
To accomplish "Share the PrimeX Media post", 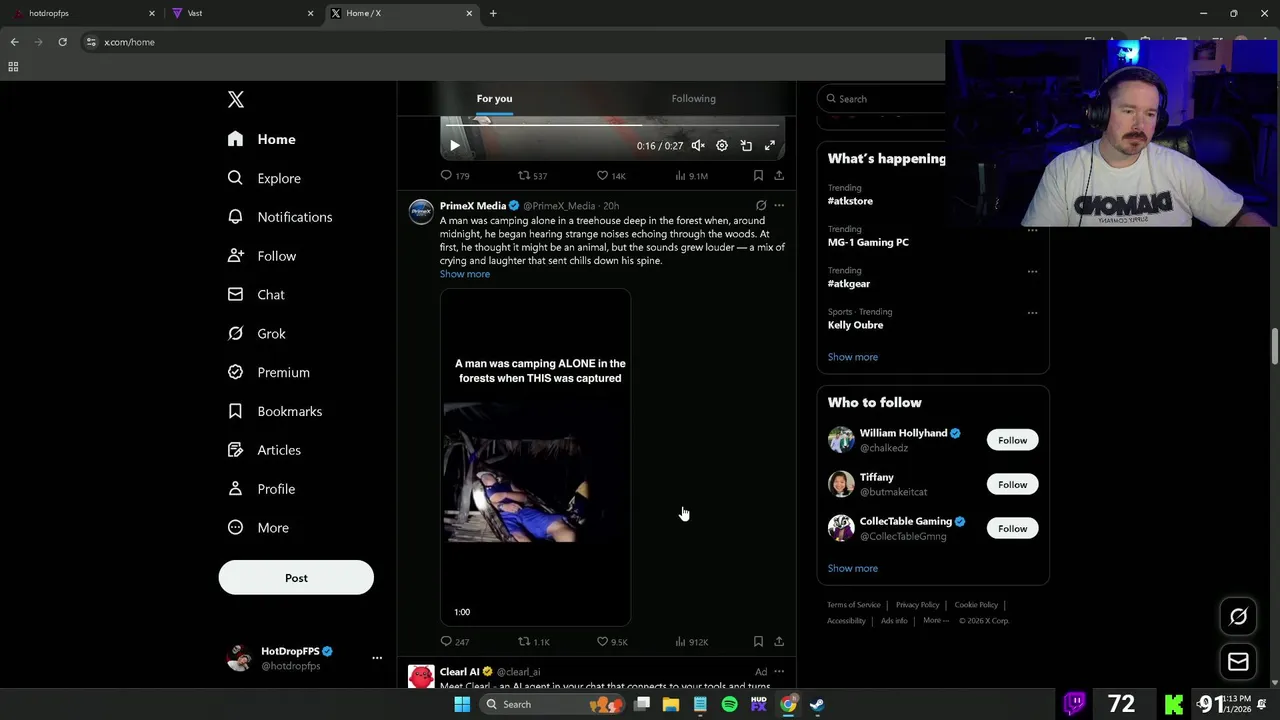I will [779, 642].
